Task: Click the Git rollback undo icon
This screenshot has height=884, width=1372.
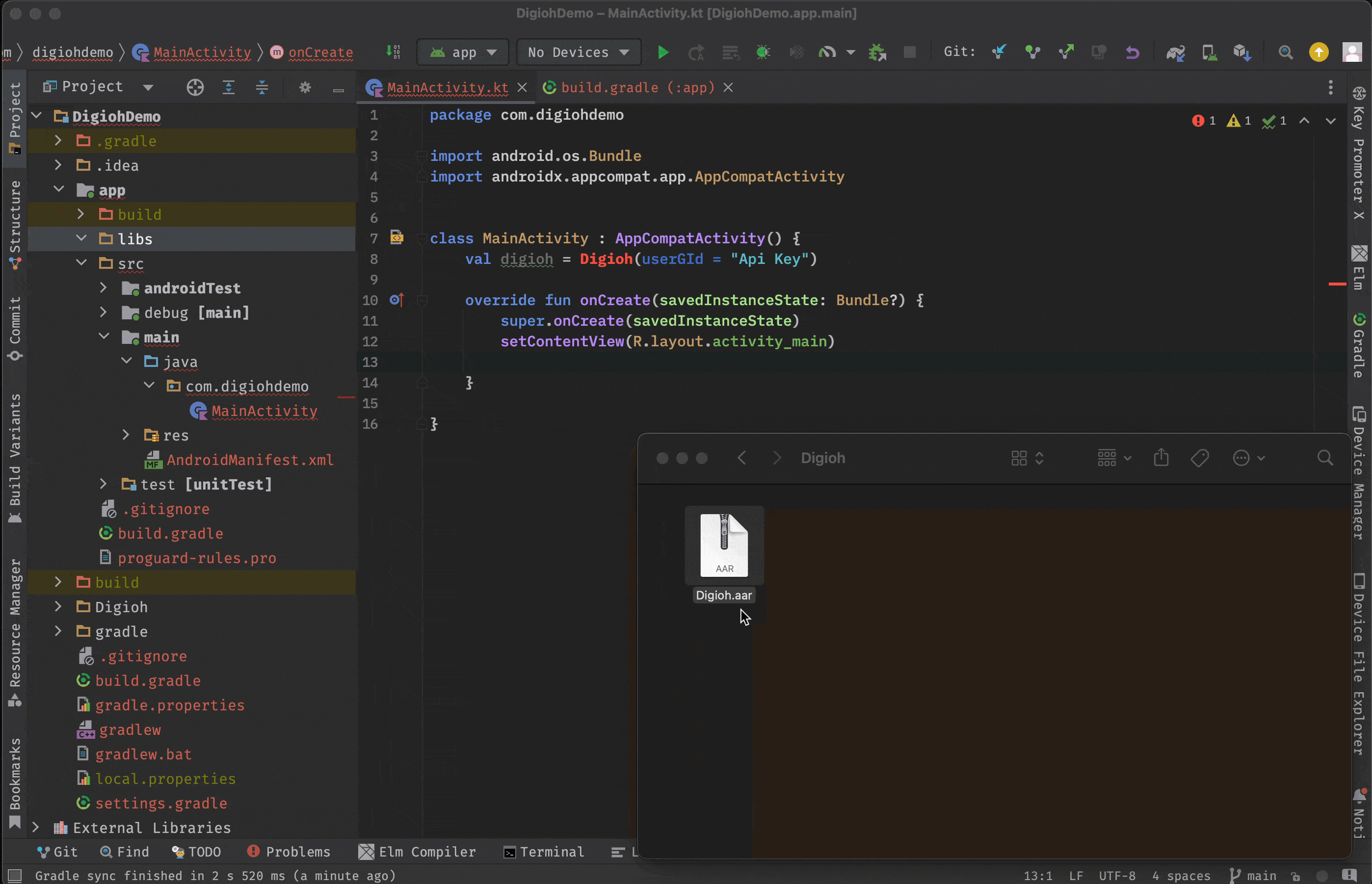Action: 1132,52
